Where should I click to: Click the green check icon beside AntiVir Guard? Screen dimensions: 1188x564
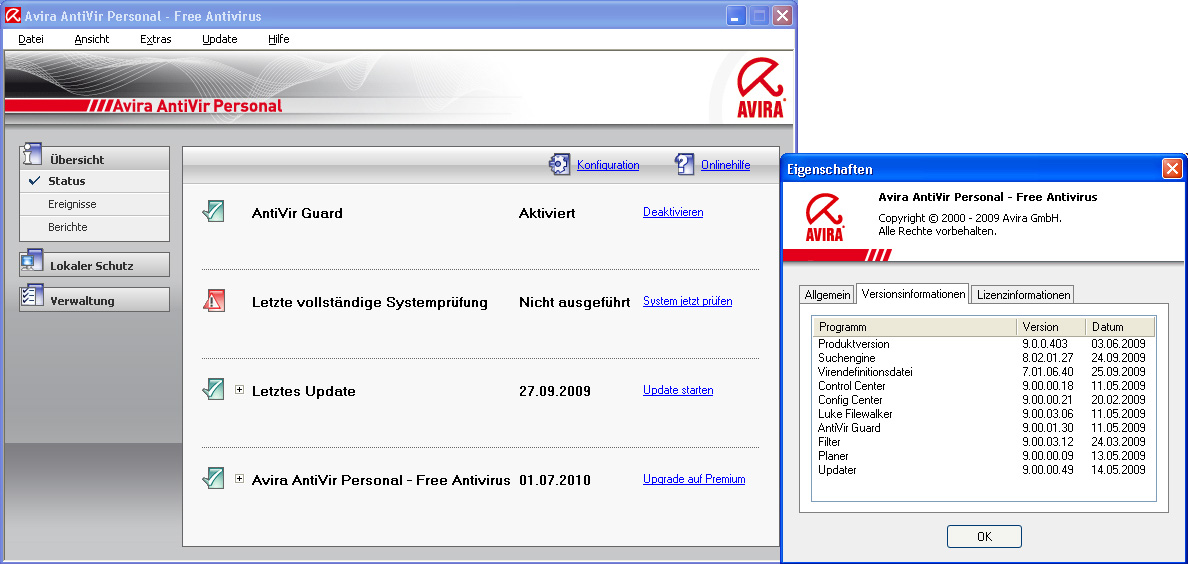(214, 212)
